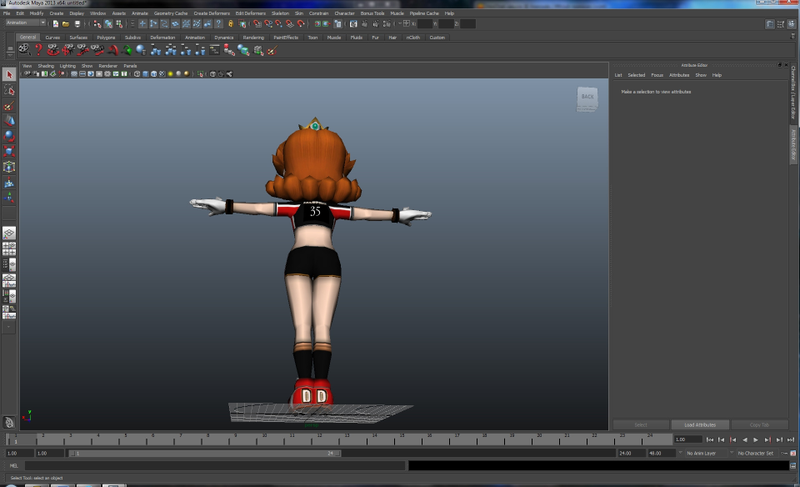800x487 pixels.
Task: Activate the Move tool in toolbox
Action: pos(9,121)
